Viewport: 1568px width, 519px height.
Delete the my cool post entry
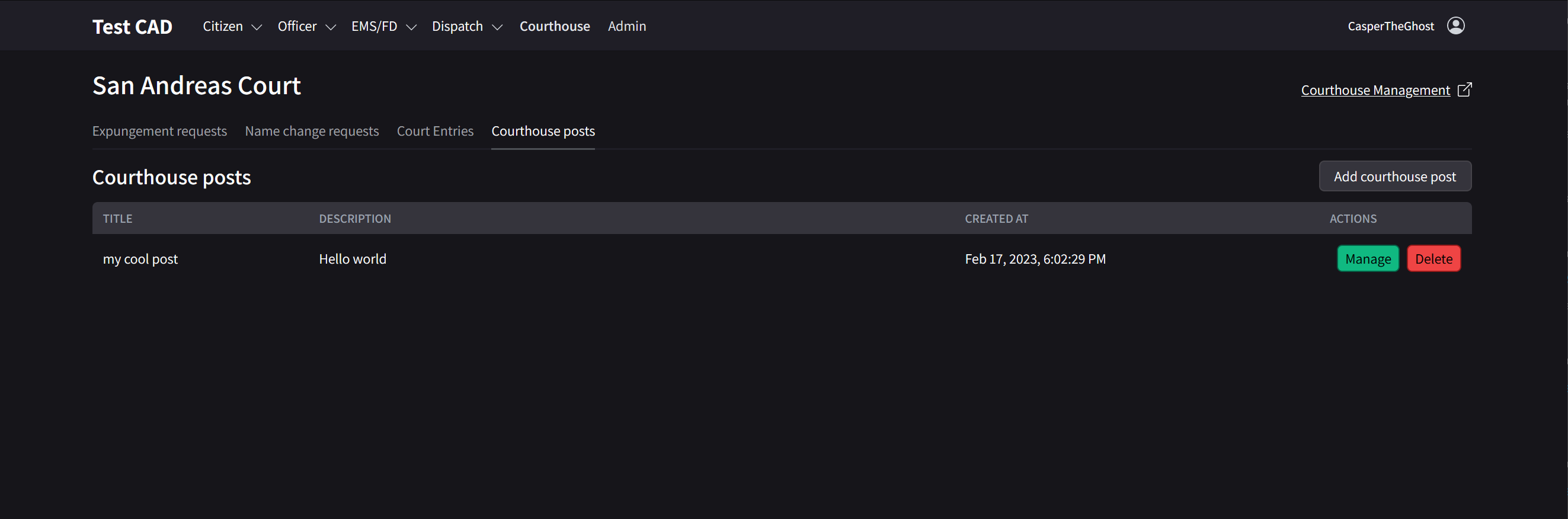pos(1433,259)
